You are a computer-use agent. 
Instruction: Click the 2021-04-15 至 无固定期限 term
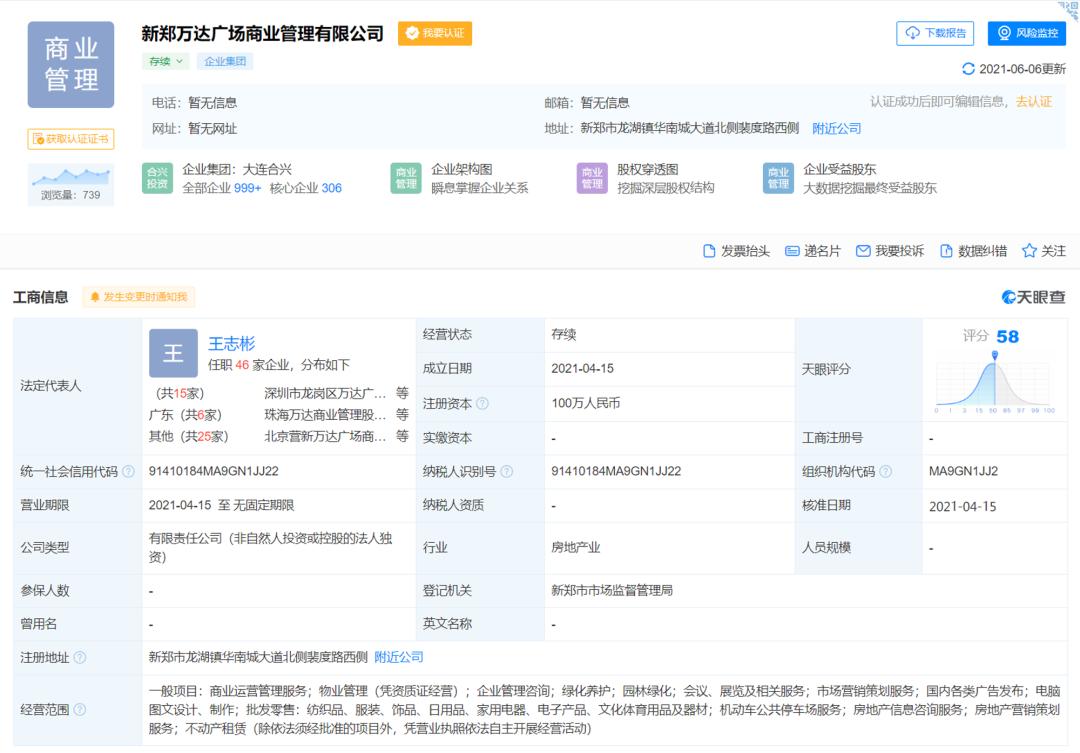(221, 505)
